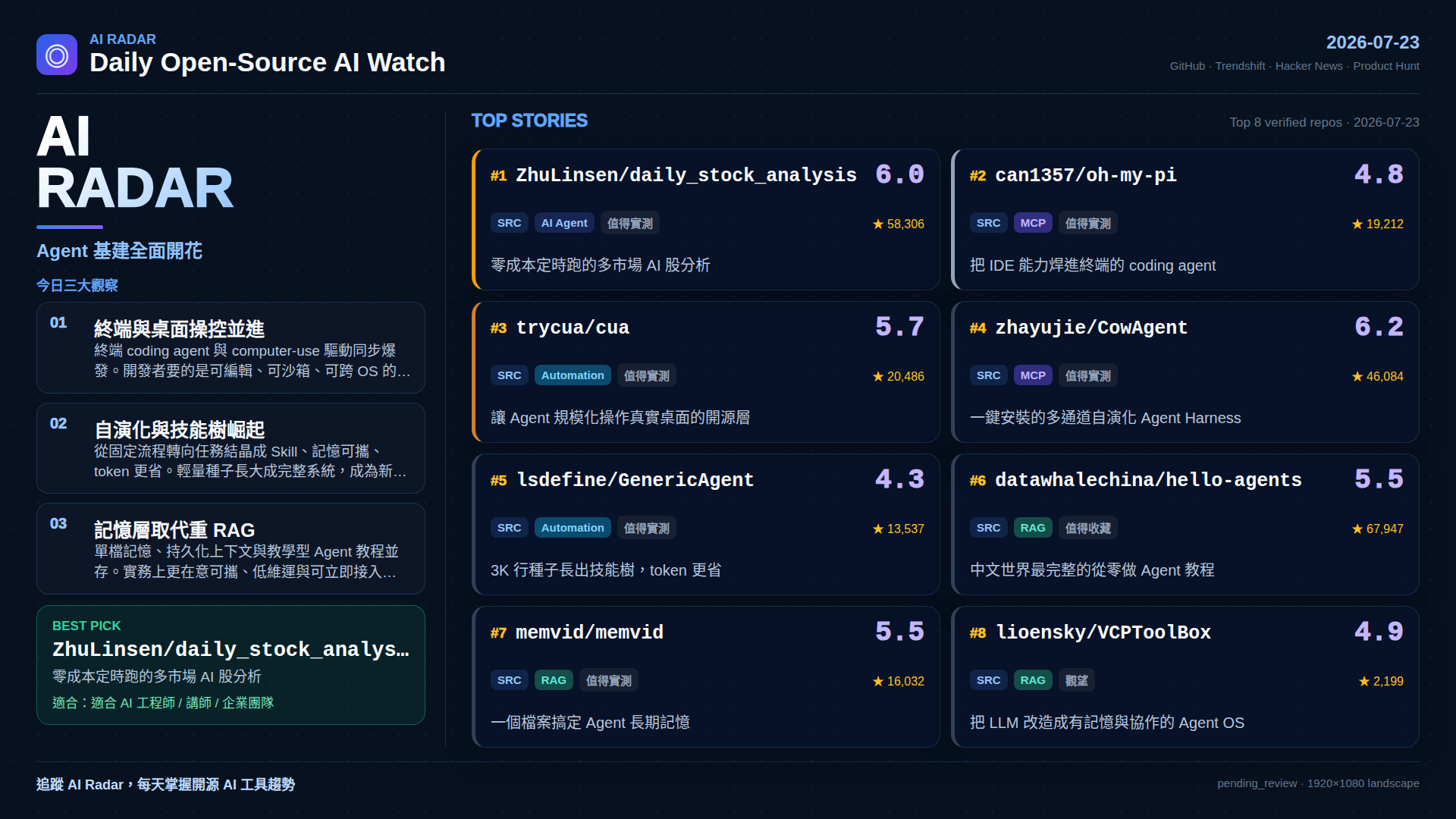Click the sources line listing GitHub and Trendshift
The width and height of the screenshot is (1456, 819).
1294,66
